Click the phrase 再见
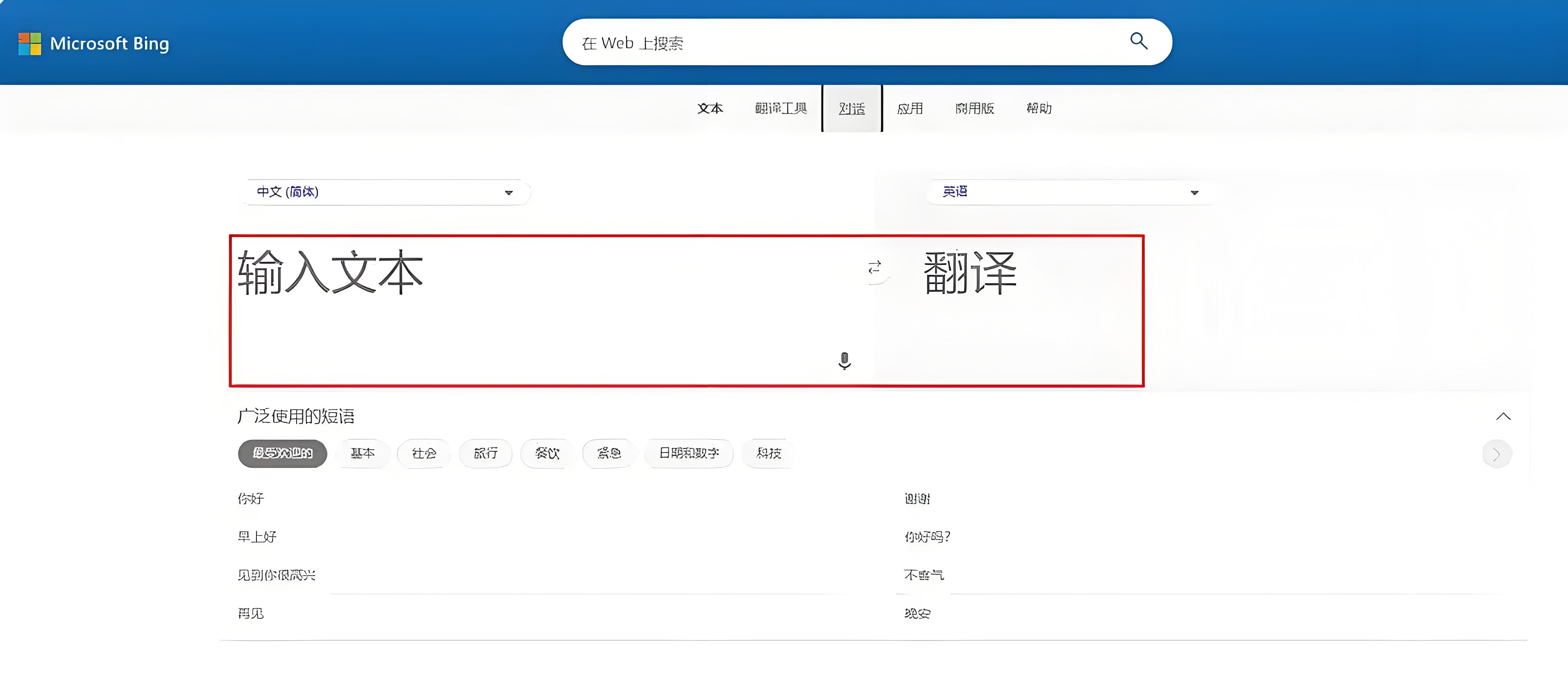The image size is (1568, 691). pos(251,614)
